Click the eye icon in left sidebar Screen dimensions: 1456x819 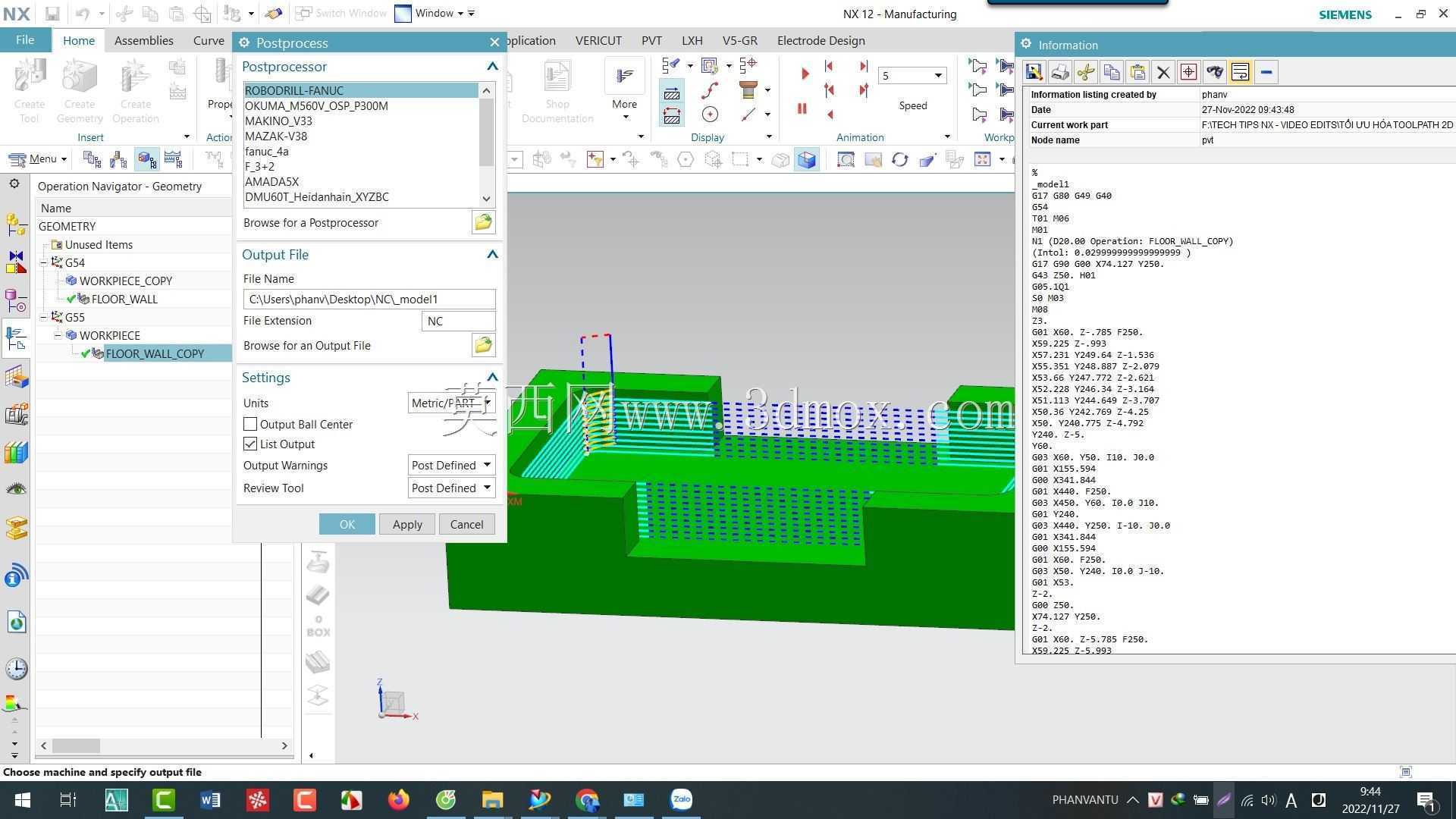pos(16,489)
